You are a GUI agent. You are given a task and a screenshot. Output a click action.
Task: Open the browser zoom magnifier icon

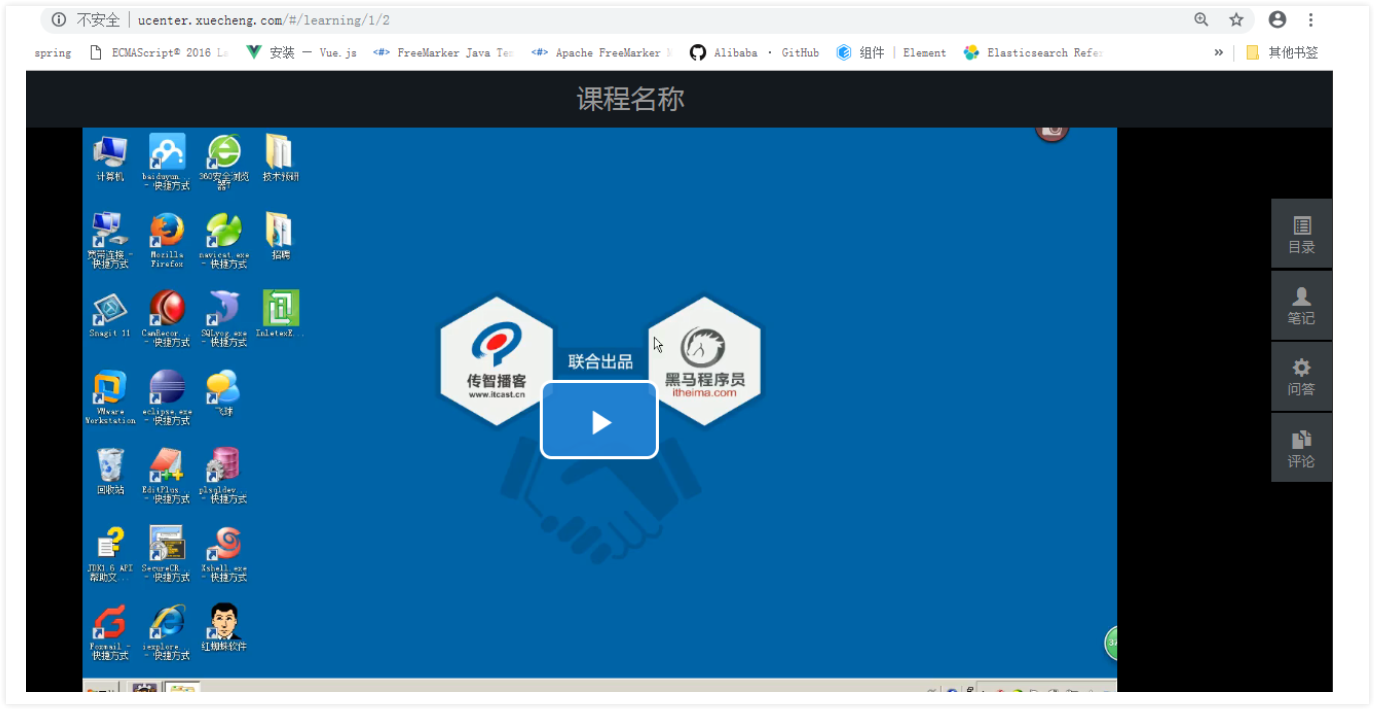[x=1201, y=20]
